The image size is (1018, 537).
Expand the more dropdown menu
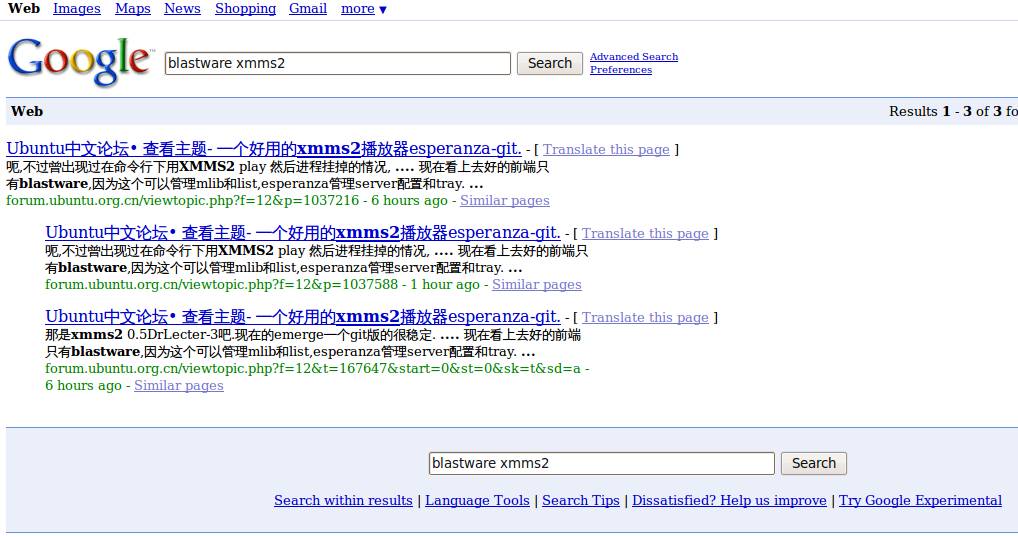click(364, 9)
